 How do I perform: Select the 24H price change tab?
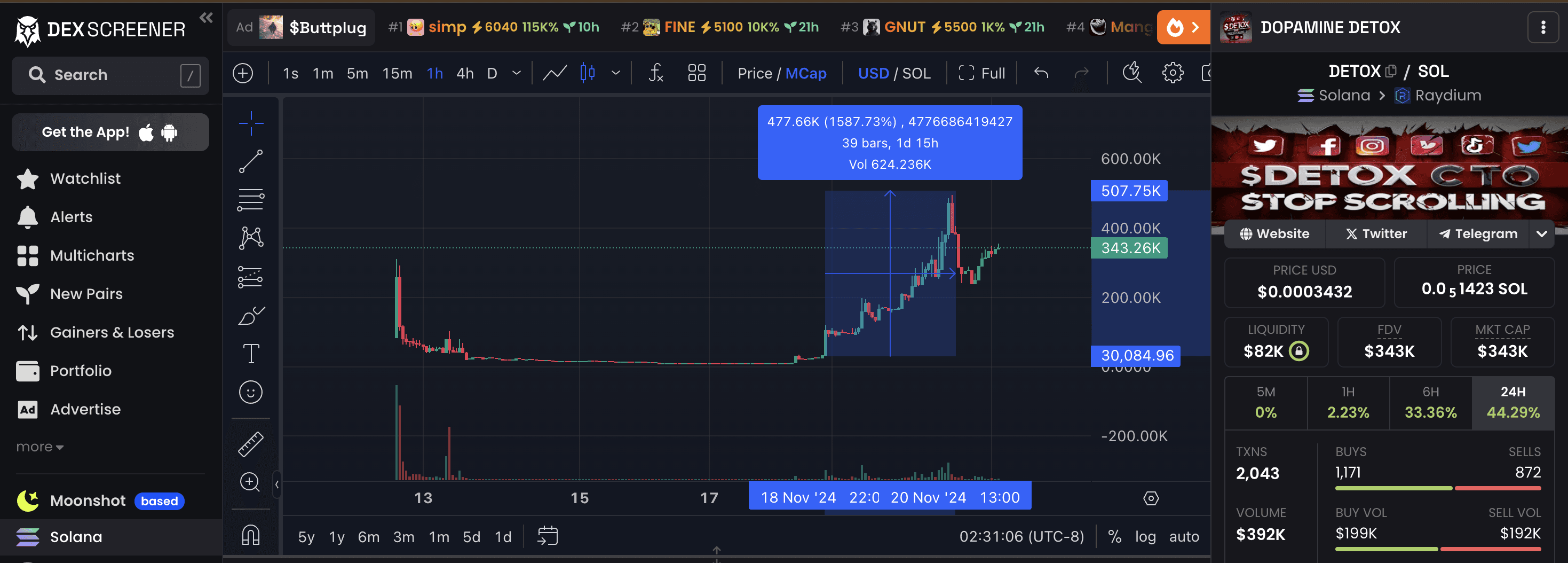[1512, 403]
